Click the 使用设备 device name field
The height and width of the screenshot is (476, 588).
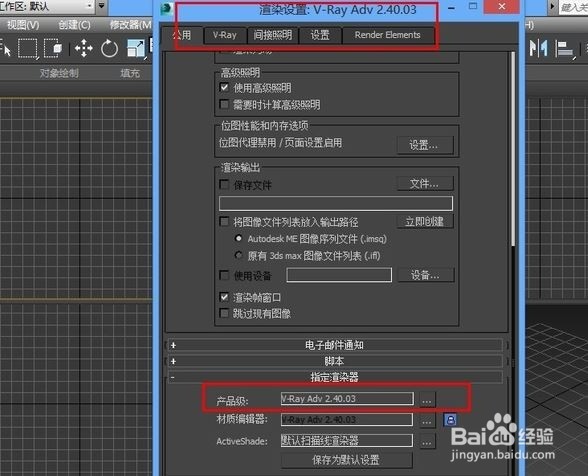[x=339, y=275]
